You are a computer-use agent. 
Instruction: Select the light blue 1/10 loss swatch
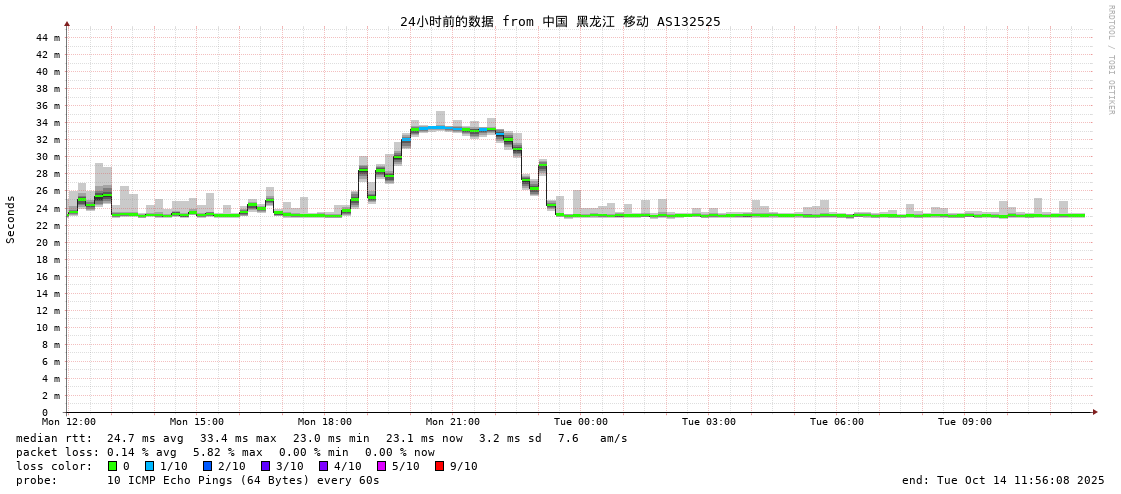(150, 466)
